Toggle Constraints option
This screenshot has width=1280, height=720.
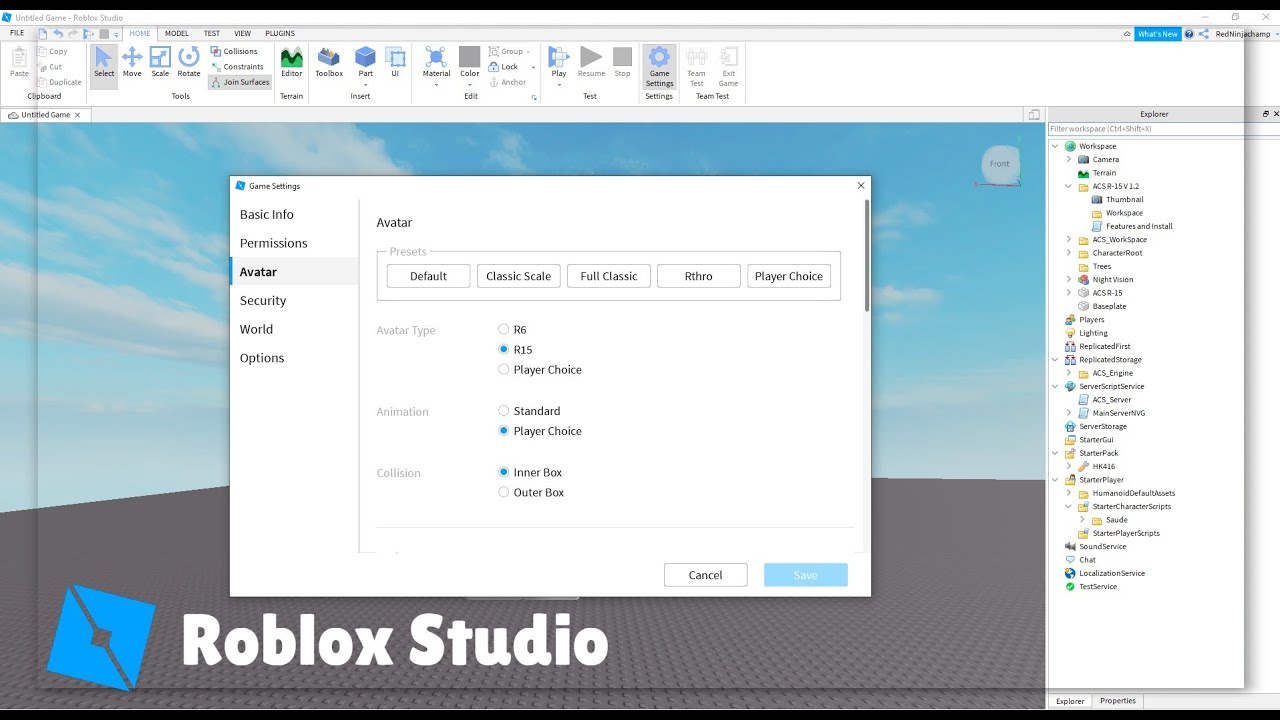(x=237, y=67)
